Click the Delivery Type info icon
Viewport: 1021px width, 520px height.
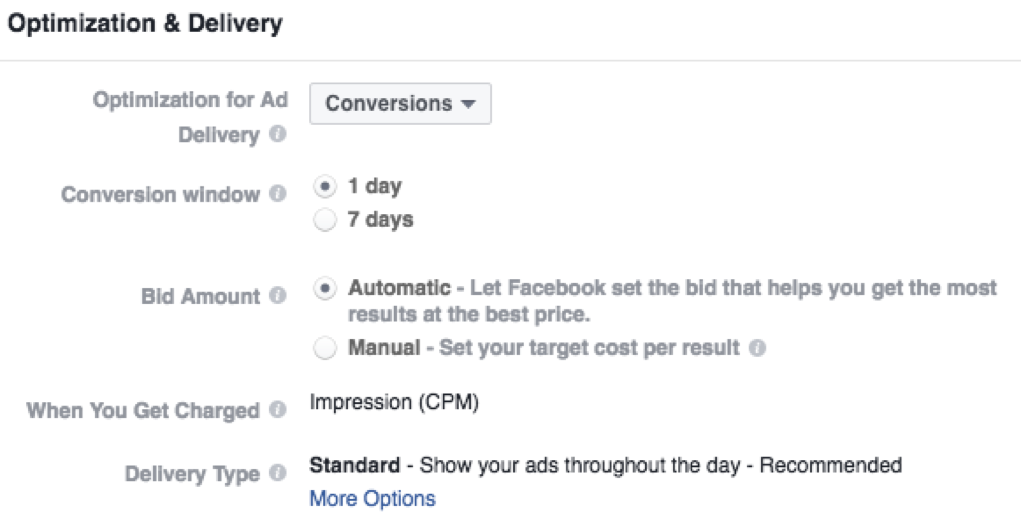point(278,472)
